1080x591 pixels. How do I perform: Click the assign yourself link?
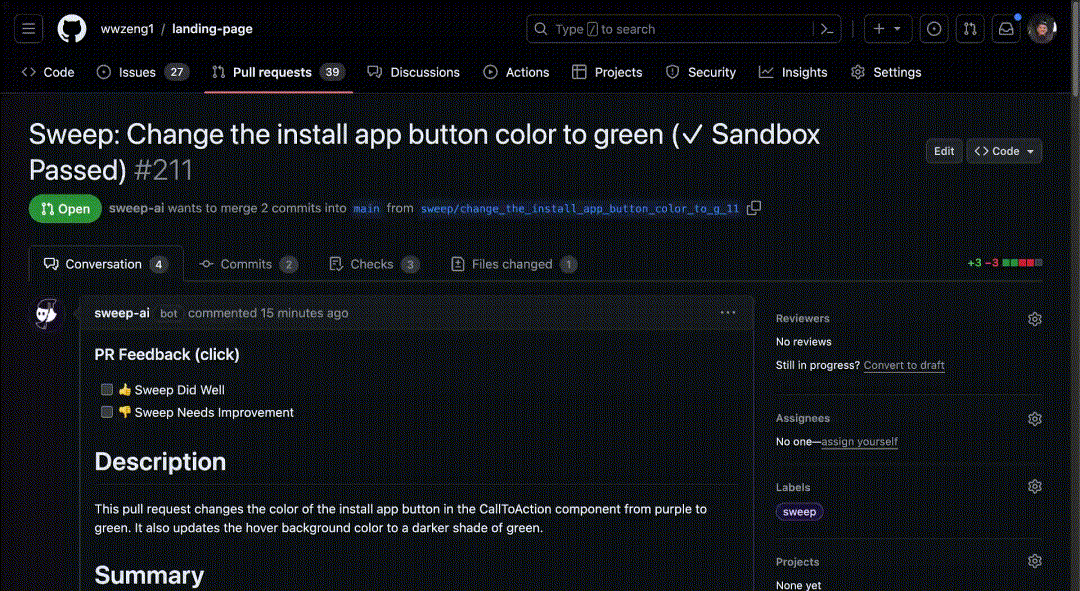860,442
